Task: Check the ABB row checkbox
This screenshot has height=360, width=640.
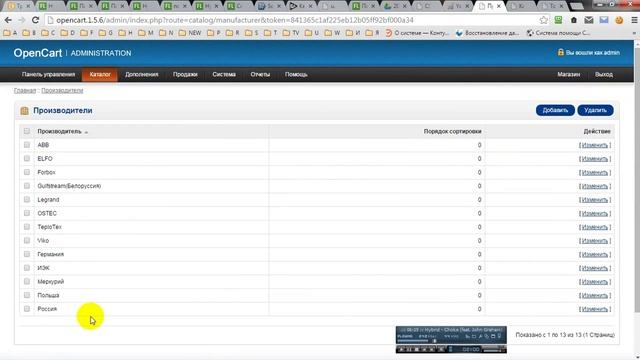Action: tap(27, 145)
